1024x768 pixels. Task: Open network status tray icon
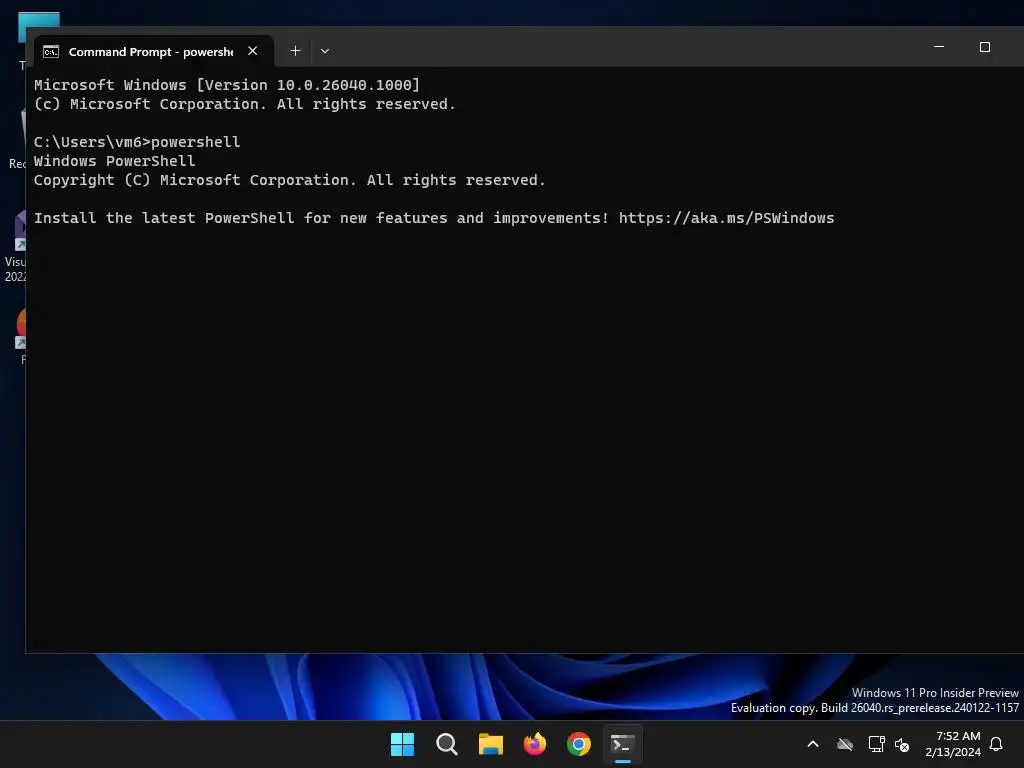876,744
